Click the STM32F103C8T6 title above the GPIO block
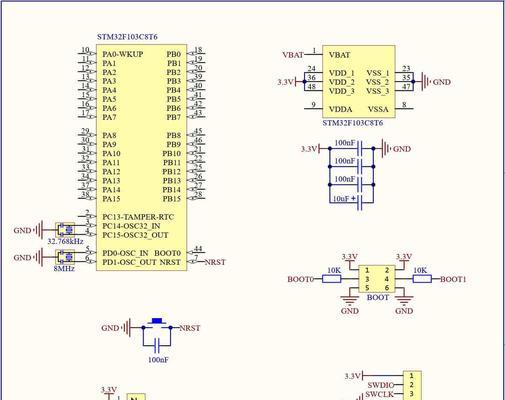The width and height of the screenshot is (505, 400). 127,37
